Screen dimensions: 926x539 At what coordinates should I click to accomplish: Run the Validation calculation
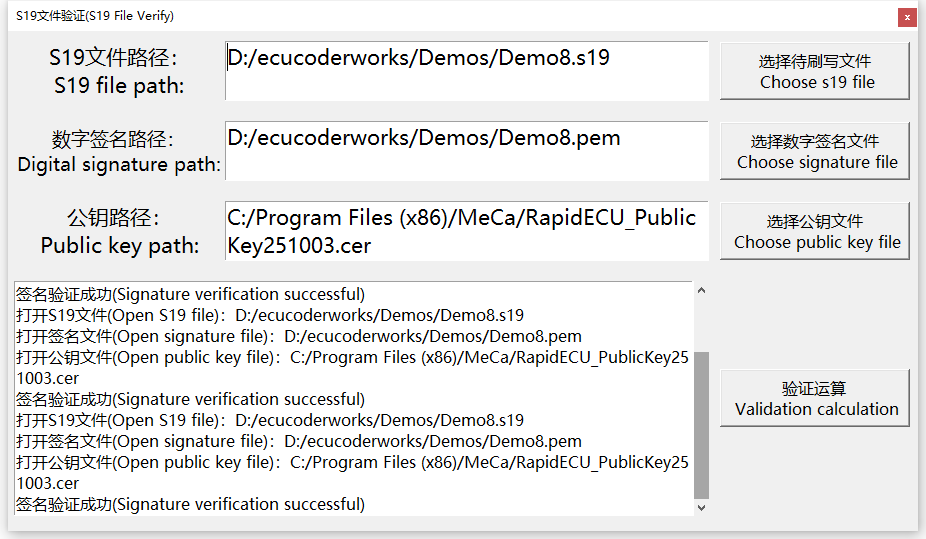[x=815, y=399]
